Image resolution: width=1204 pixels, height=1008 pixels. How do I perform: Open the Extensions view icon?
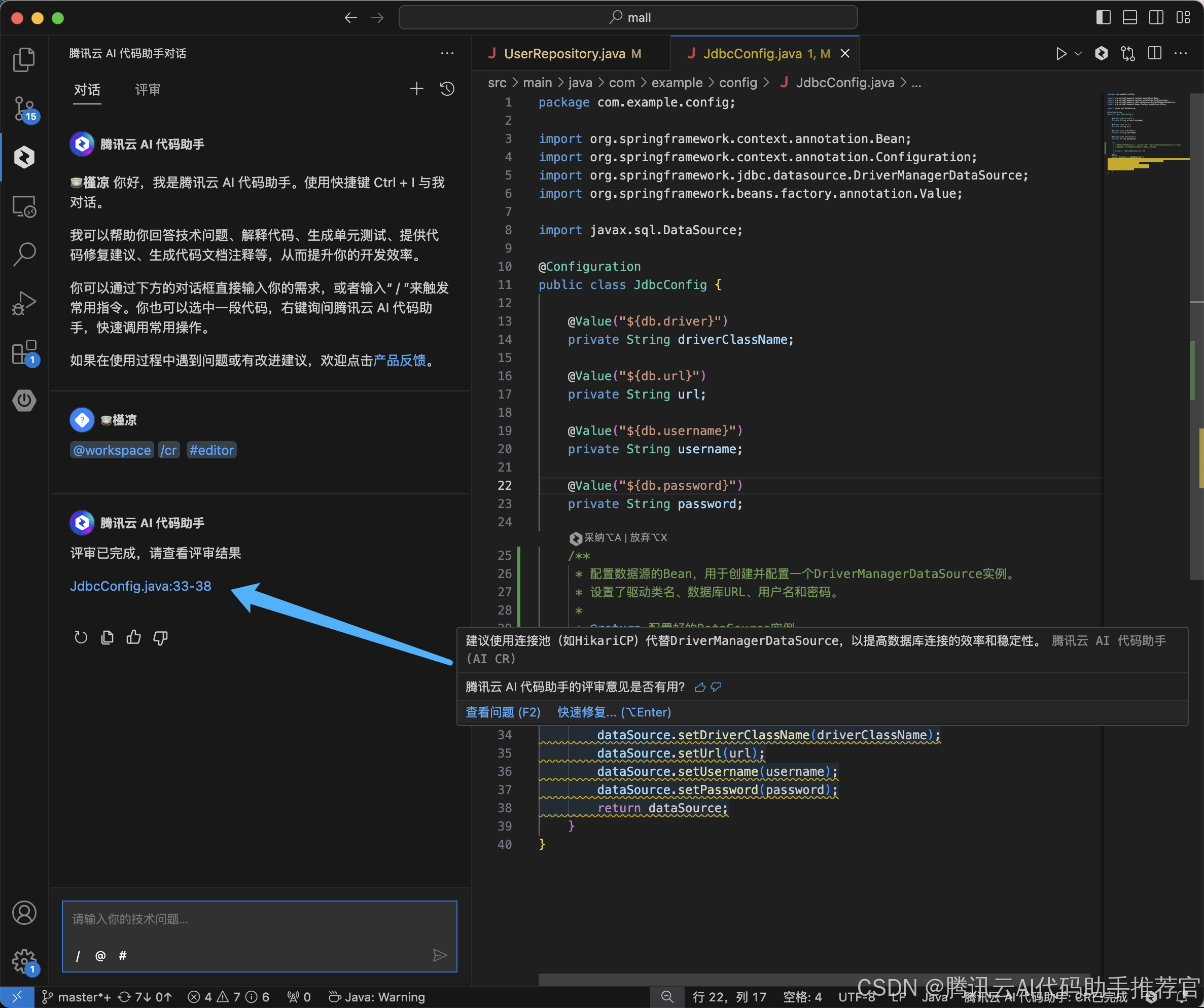click(24, 352)
